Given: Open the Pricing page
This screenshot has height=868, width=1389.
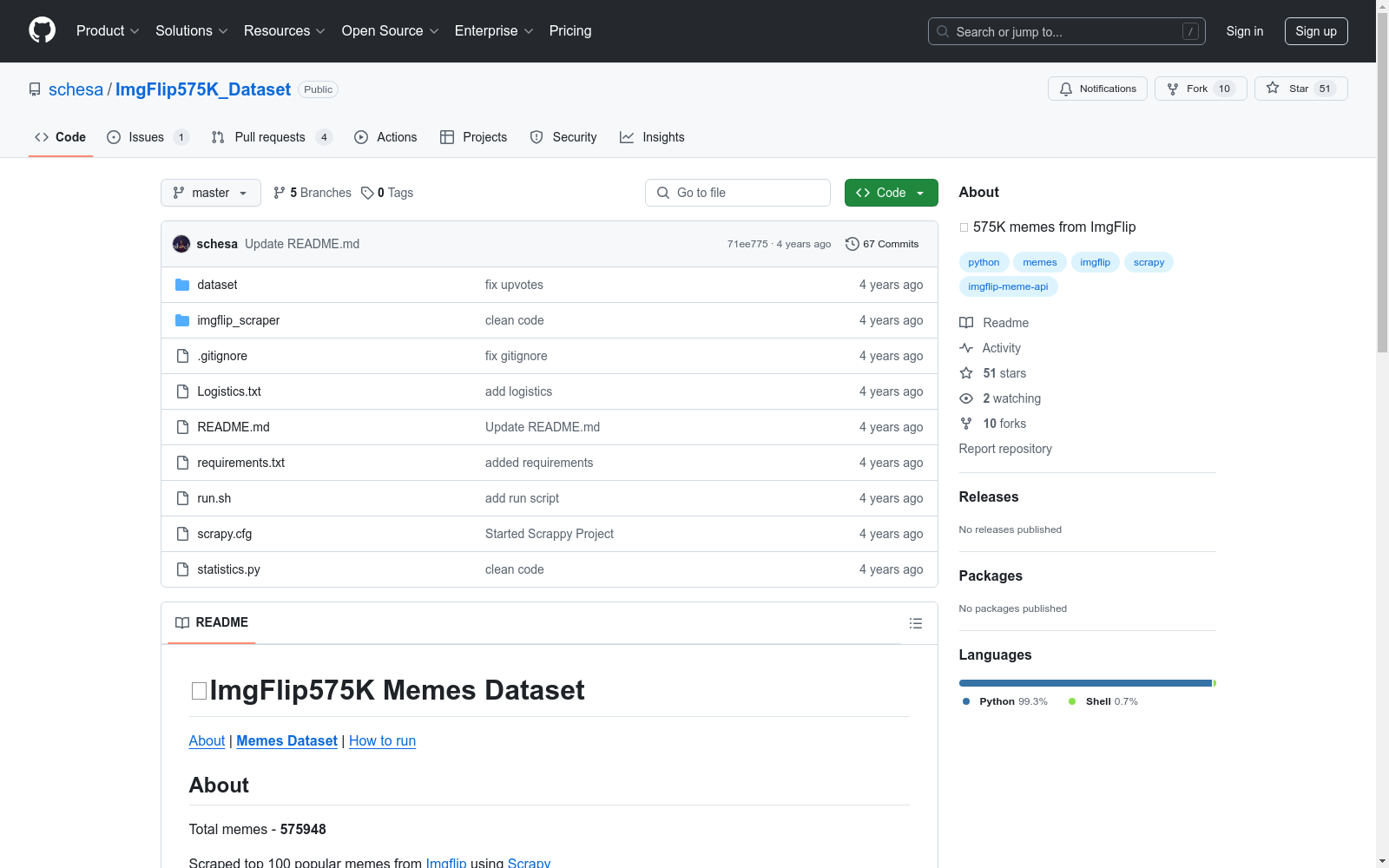Looking at the screenshot, I should pos(570,30).
